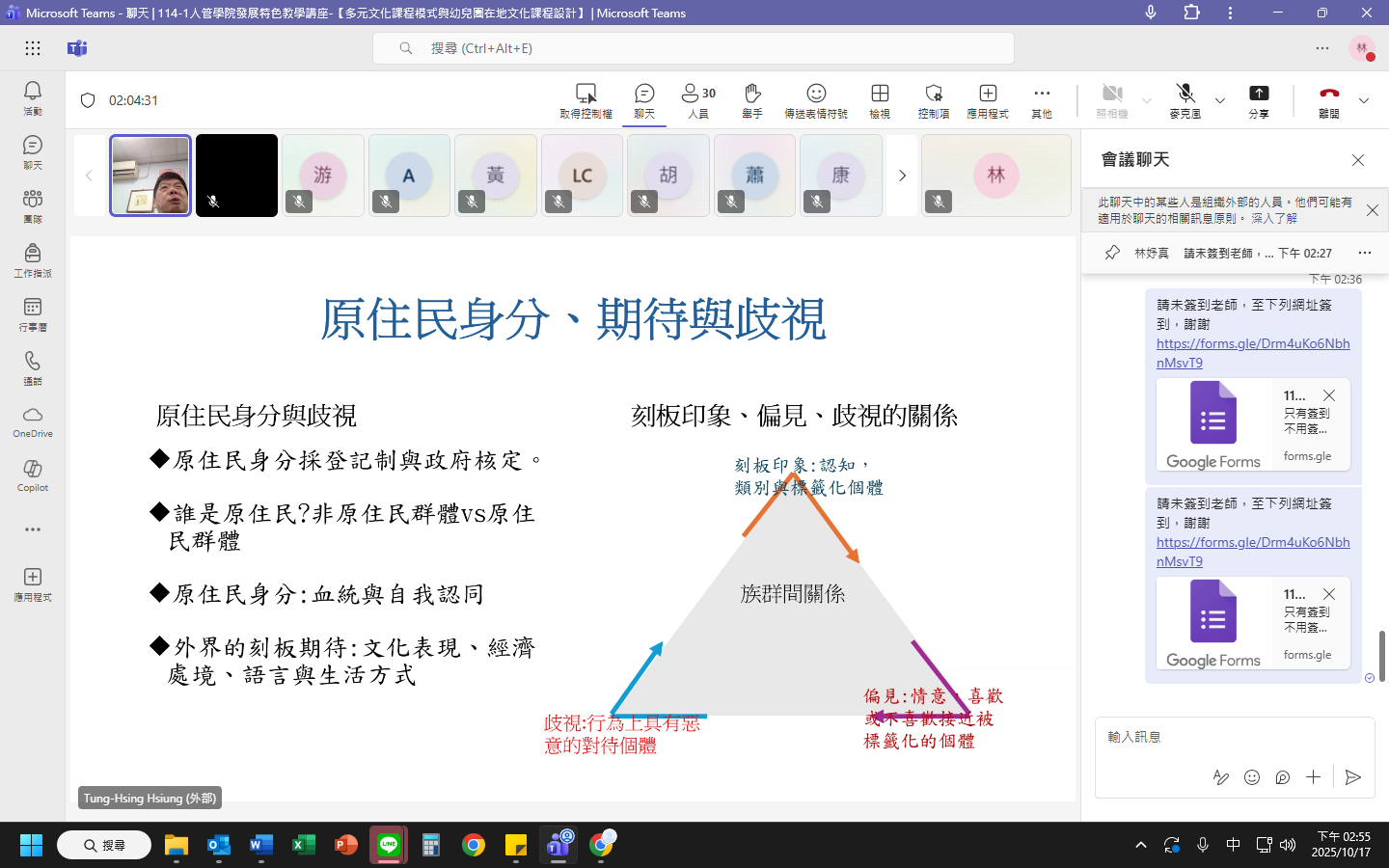Open OneDrive from the left rail
This screenshot has width=1389, height=868.
click(x=33, y=420)
